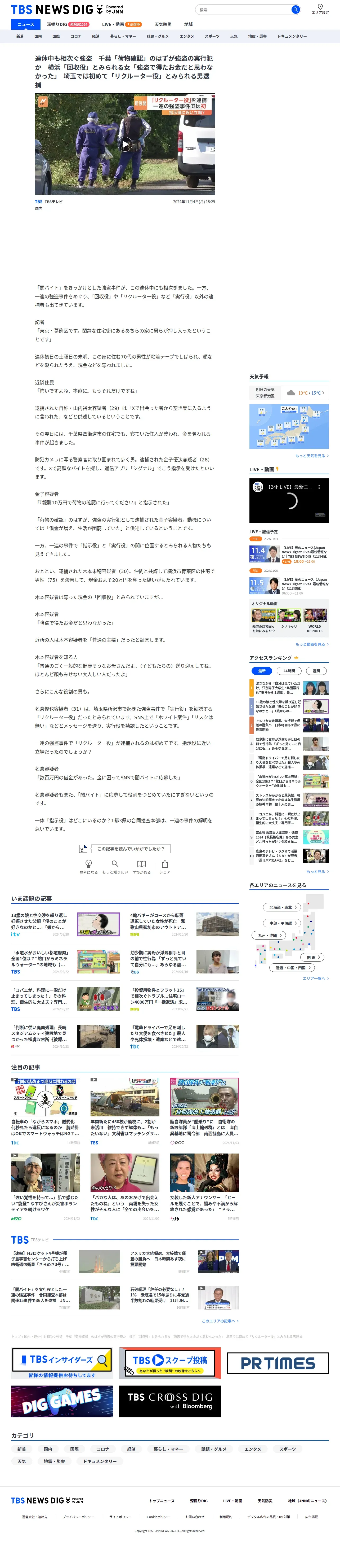Click 暮らし・マネー category pill at bottom

[168, 1449]
